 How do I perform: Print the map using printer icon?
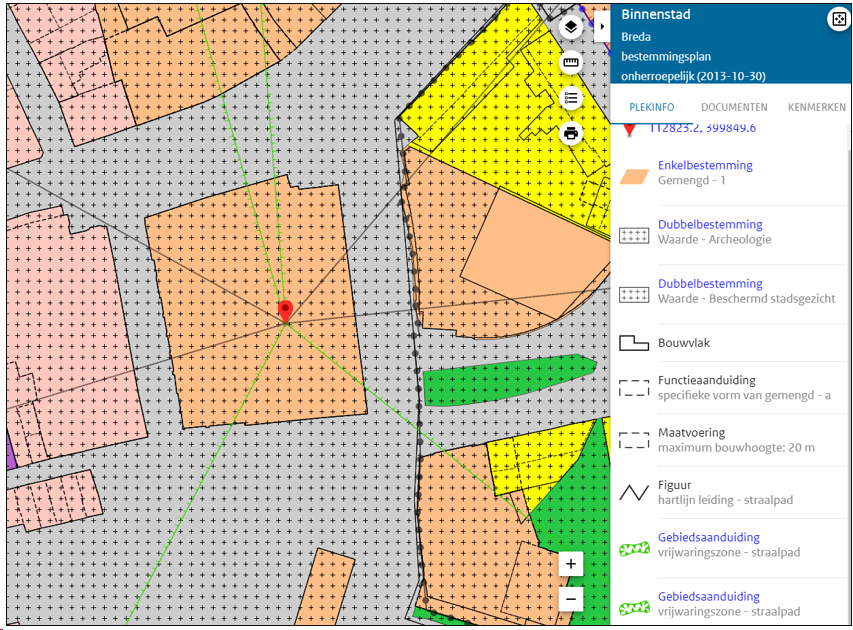pos(571,133)
